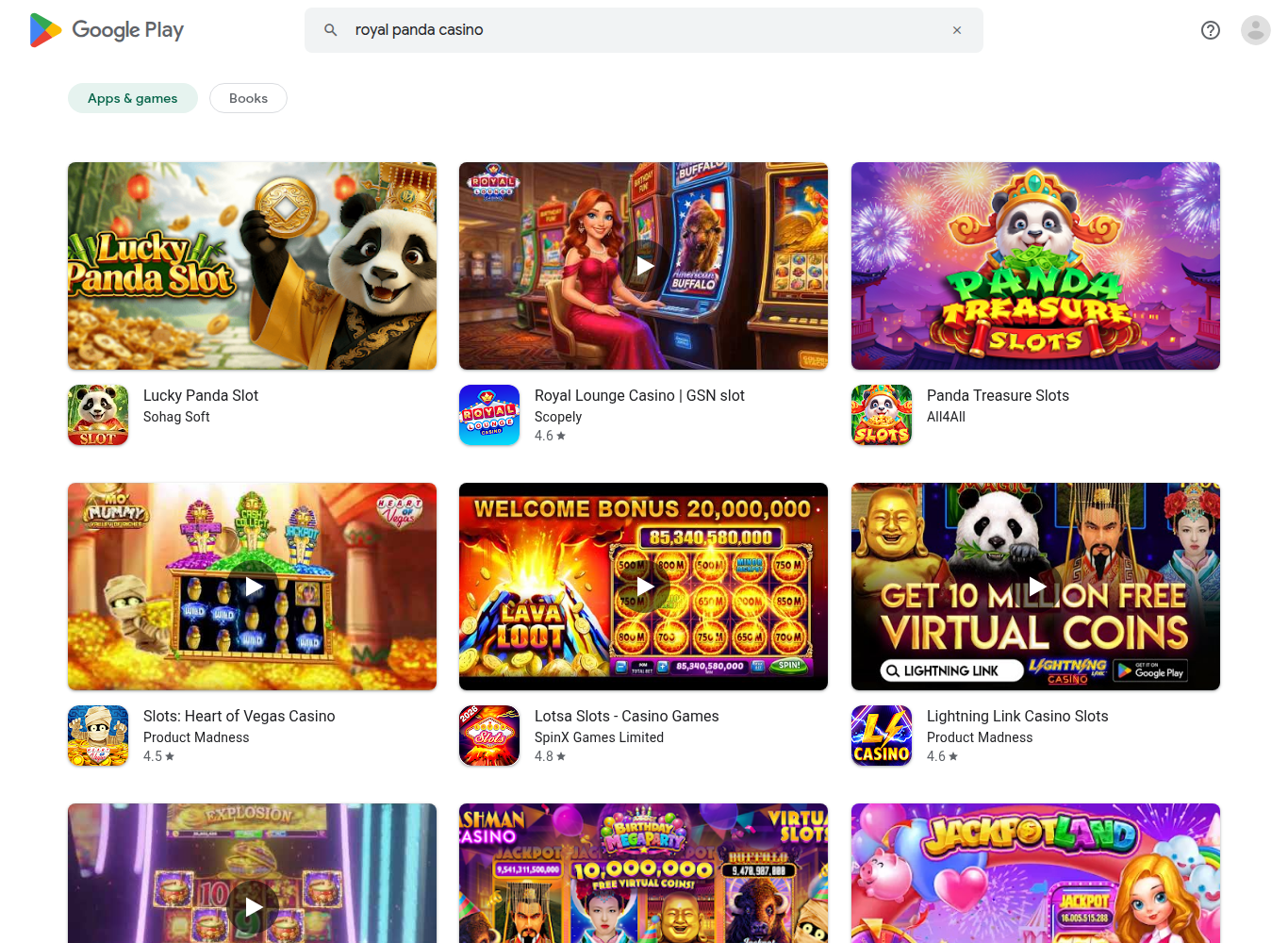Screen dimensions: 1288x943
Task: Open the Google Play logo home link
Action: (x=107, y=30)
